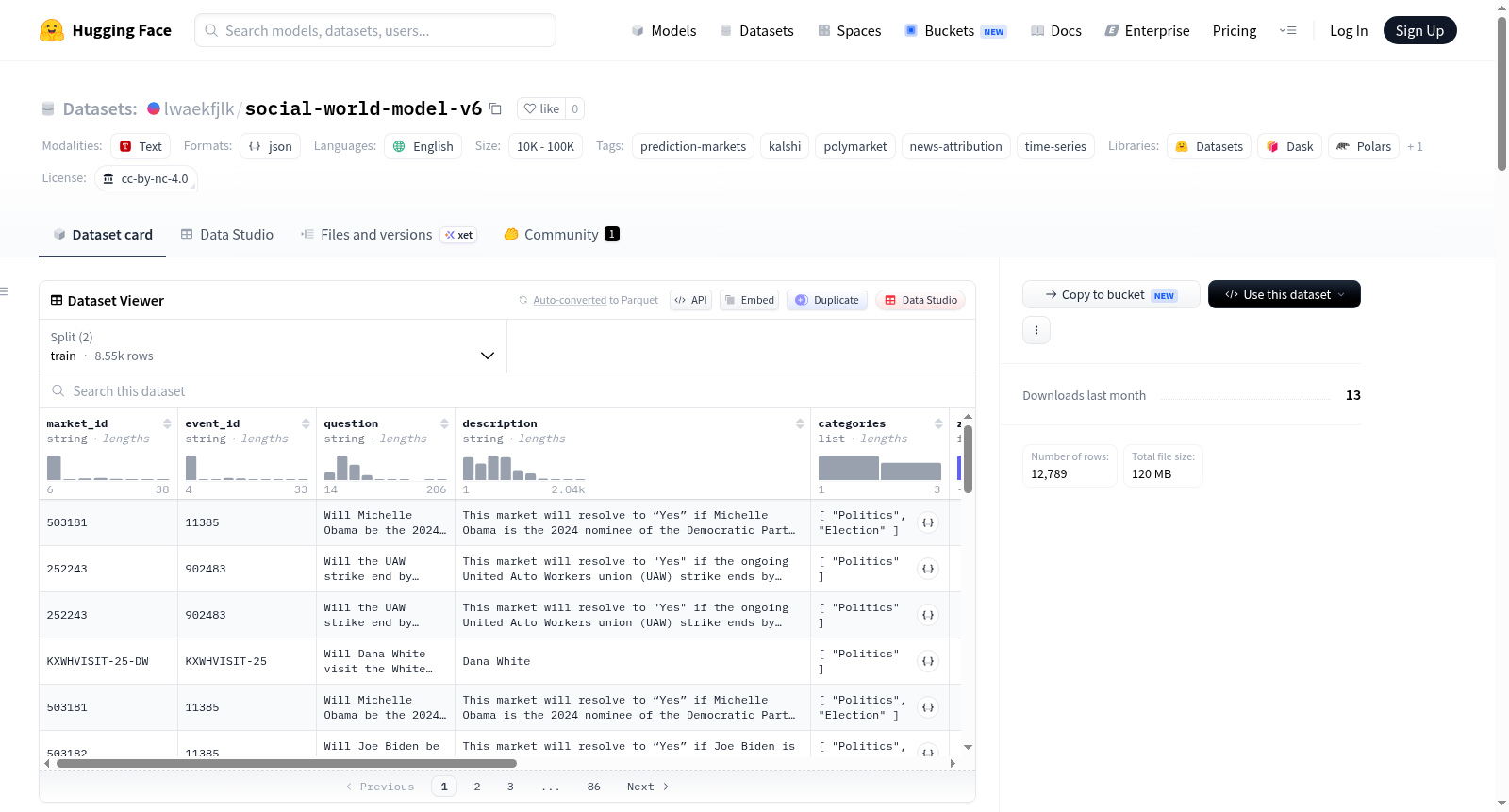Viewport: 1509px width, 812px height.
Task: Focus the top search models field
Action: pos(375,30)
